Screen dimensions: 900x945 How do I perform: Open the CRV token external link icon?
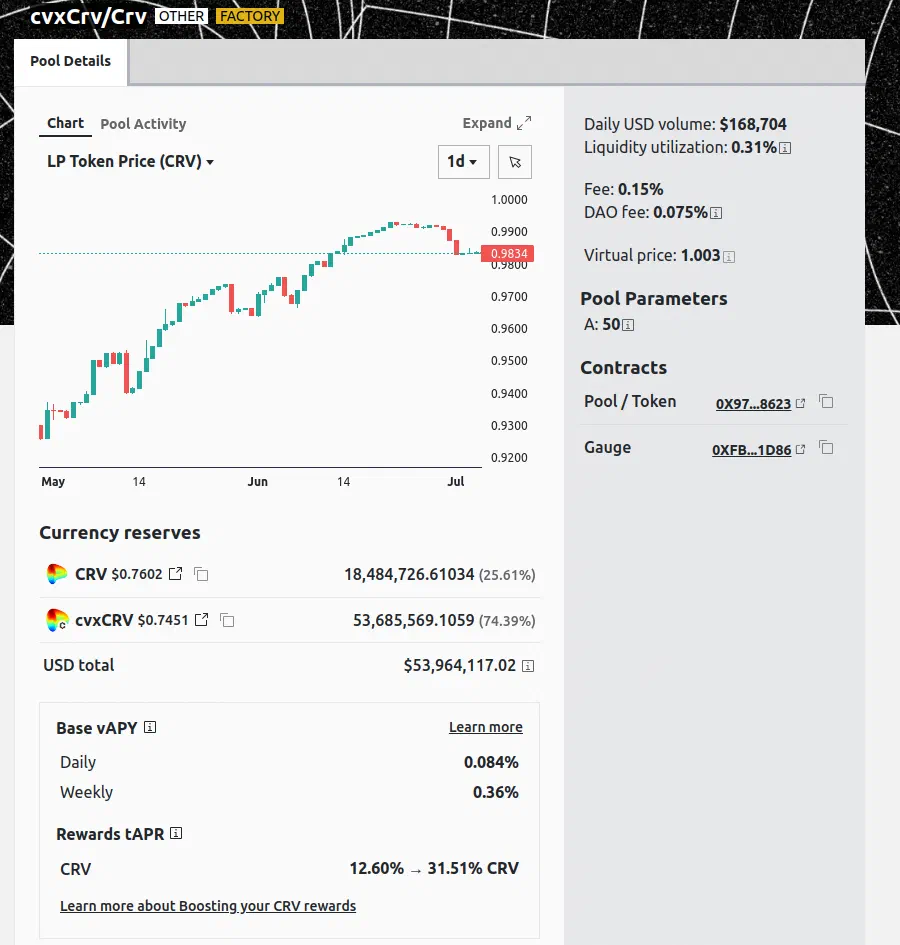[x=175, y=574]
